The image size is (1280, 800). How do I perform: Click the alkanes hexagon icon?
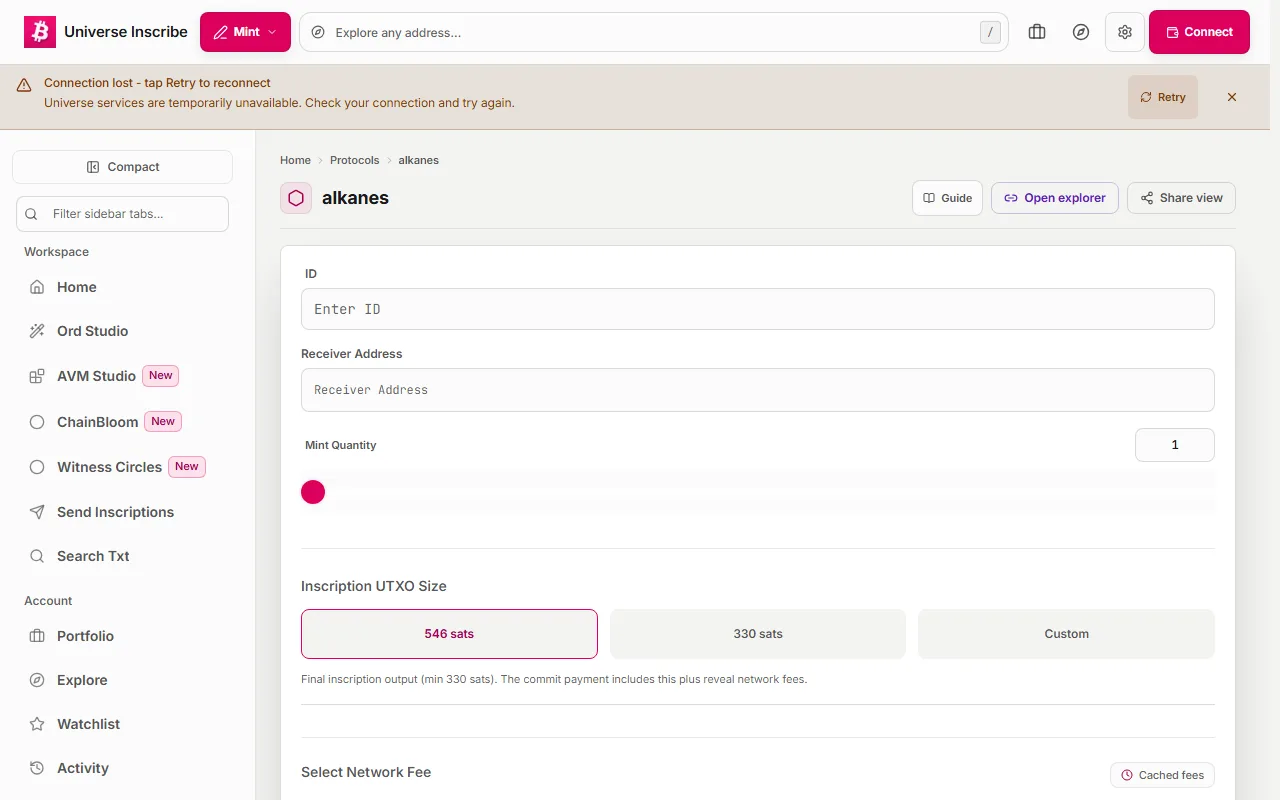click(296, 198)
